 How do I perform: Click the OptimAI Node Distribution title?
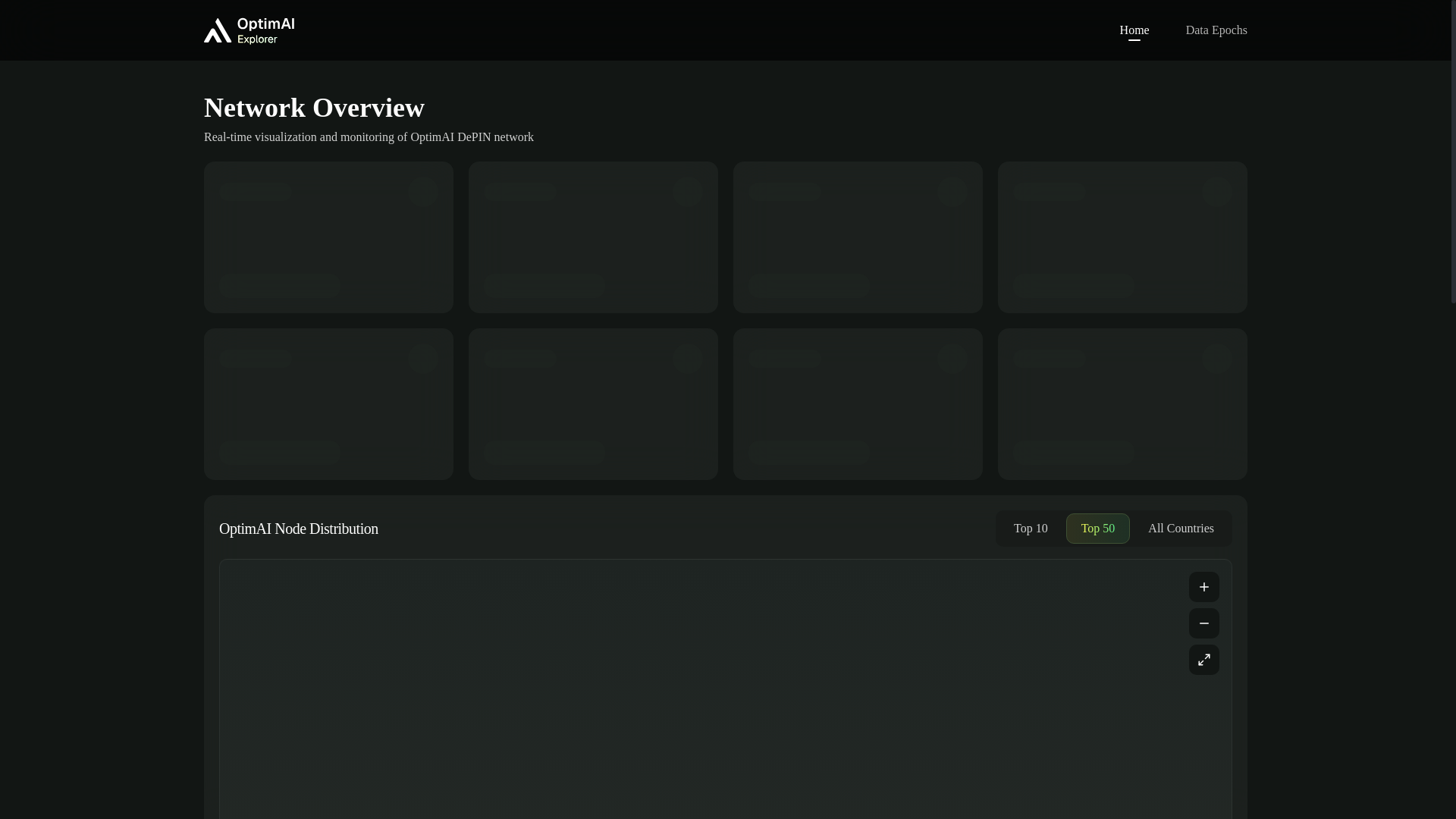point(298,529)
